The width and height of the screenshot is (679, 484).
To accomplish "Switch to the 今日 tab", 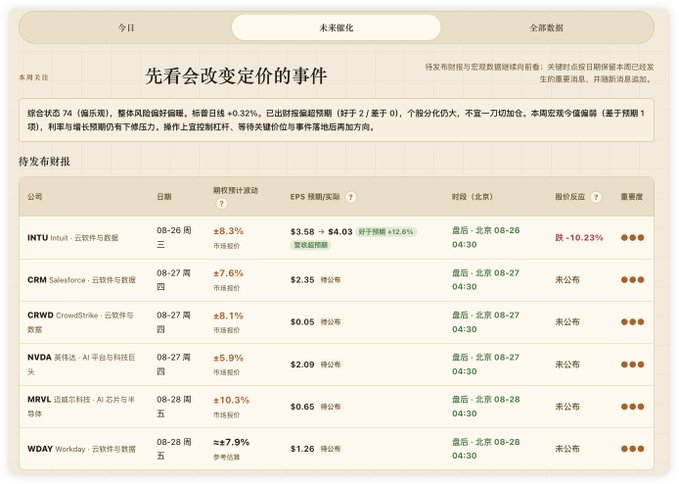I will coord(126,28).
